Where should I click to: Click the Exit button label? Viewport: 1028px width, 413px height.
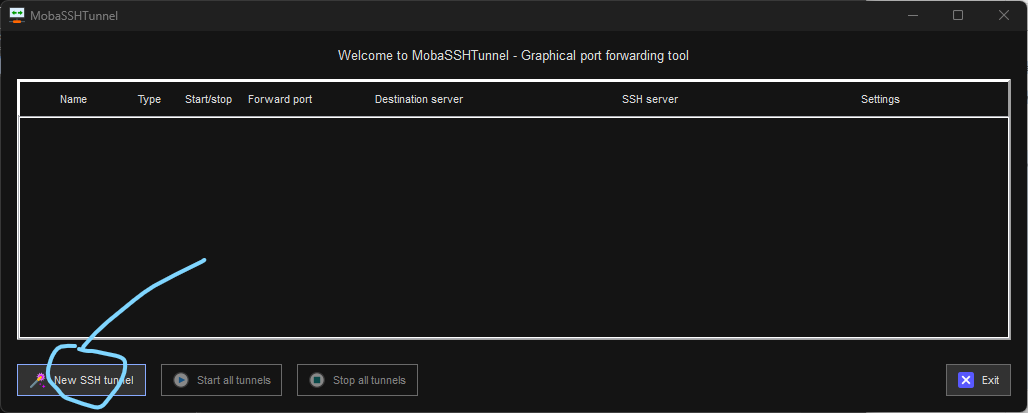pyautogui.click(x=990, y=380)
